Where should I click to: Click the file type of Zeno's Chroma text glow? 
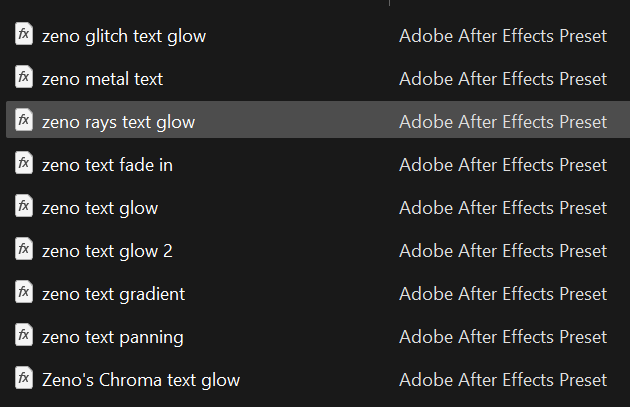point(503,380)
